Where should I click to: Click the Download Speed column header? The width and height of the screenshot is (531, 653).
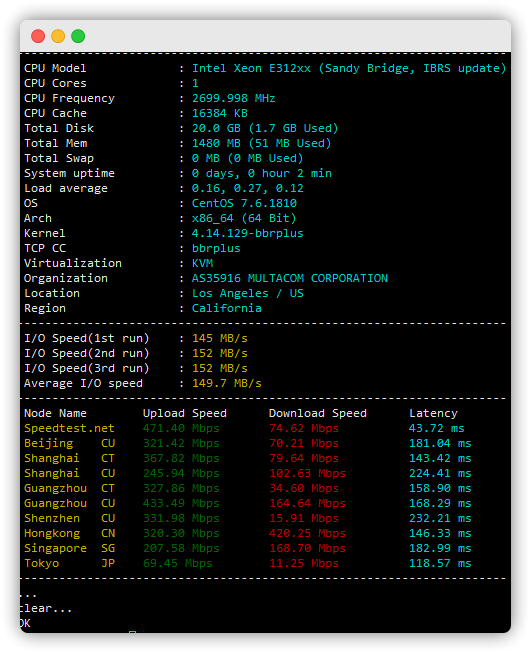[318, 413]
